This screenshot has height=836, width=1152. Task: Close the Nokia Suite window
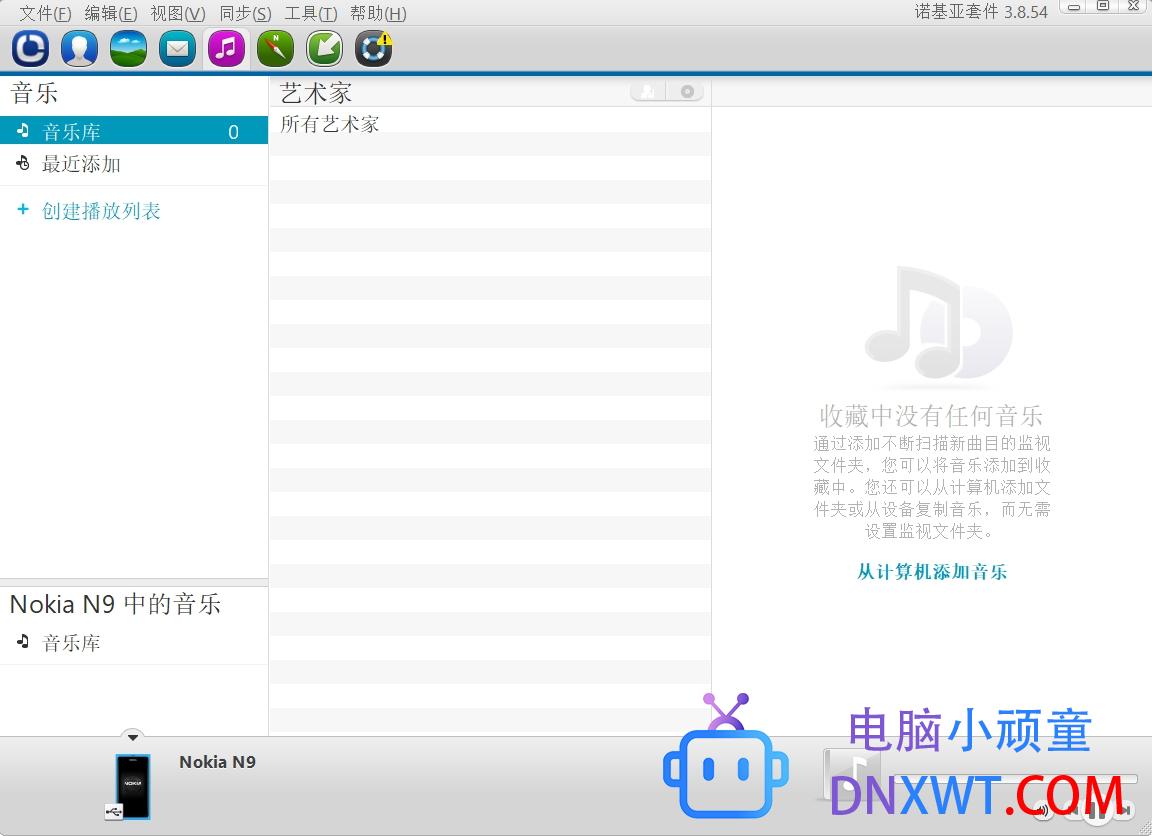(x=1134, y=6)
